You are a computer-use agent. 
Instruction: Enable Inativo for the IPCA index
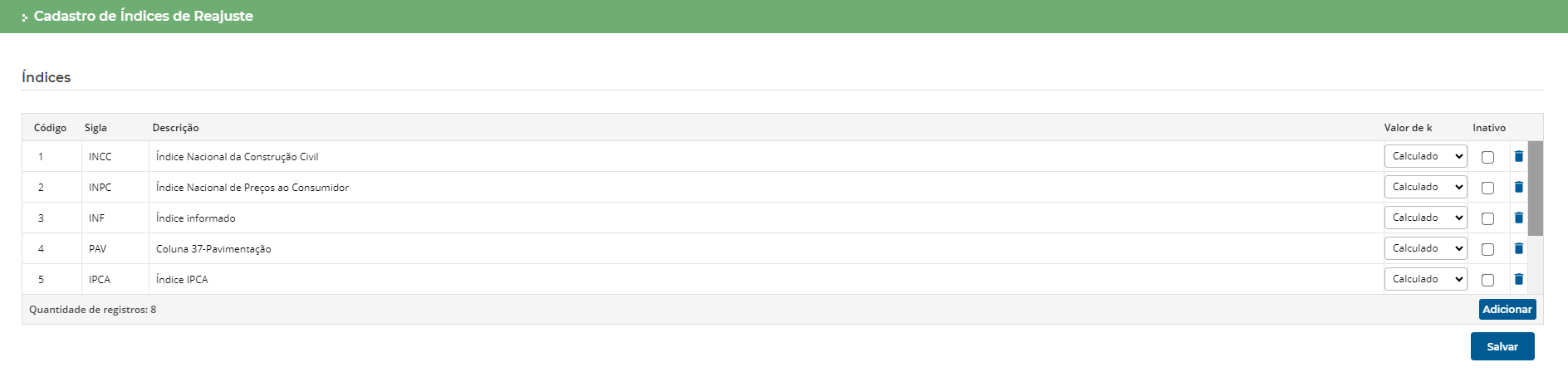(1487, 280)
